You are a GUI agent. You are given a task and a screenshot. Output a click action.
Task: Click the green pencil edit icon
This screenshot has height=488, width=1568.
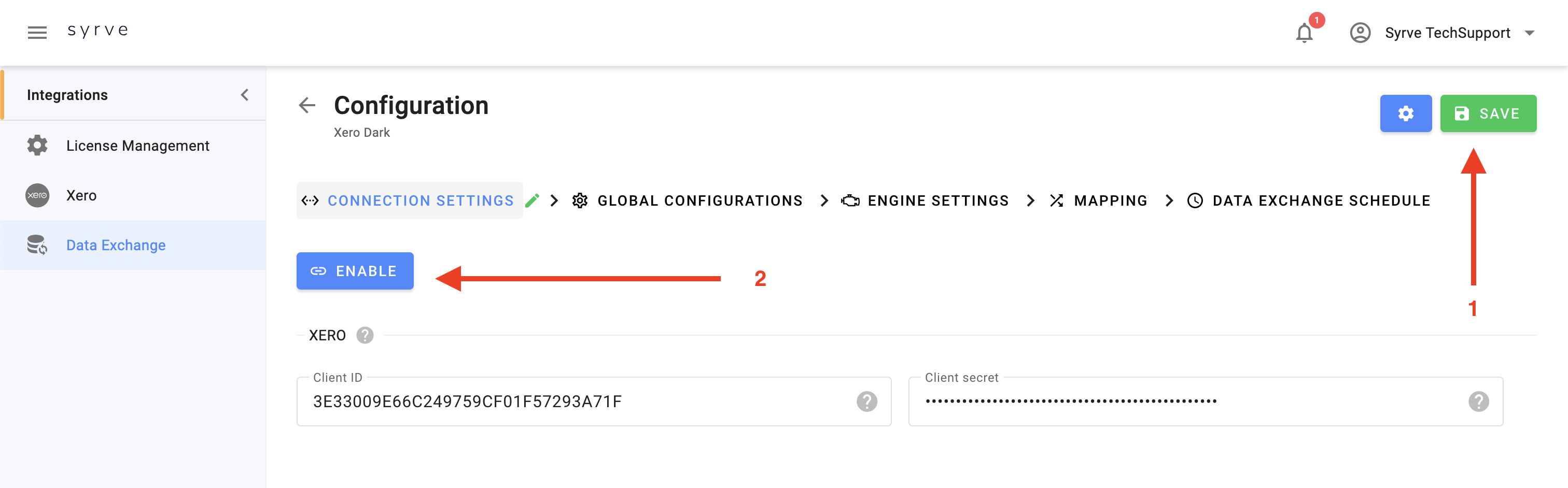click(532, 201)
